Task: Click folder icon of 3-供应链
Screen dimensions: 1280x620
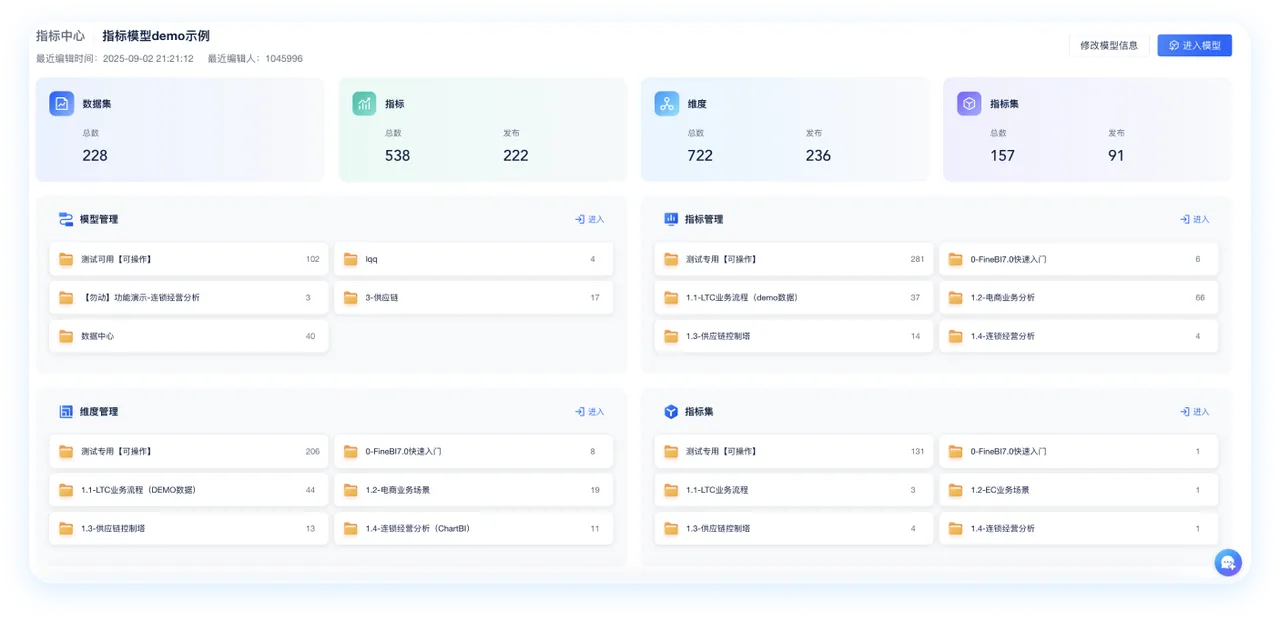Action: point(351,297)
